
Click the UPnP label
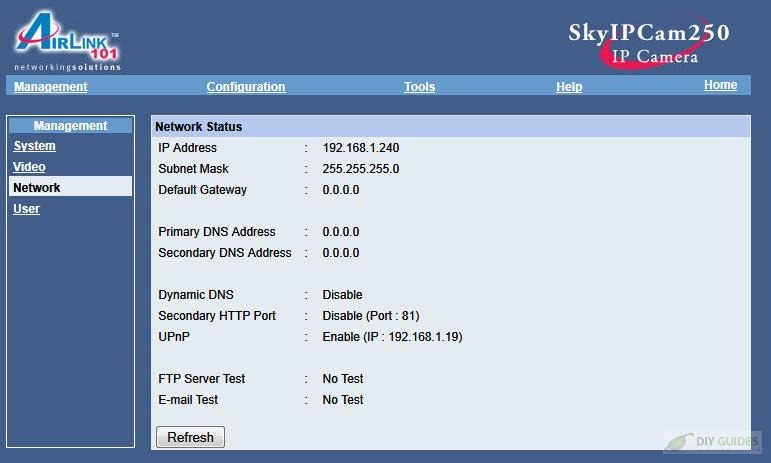(174, 337)
